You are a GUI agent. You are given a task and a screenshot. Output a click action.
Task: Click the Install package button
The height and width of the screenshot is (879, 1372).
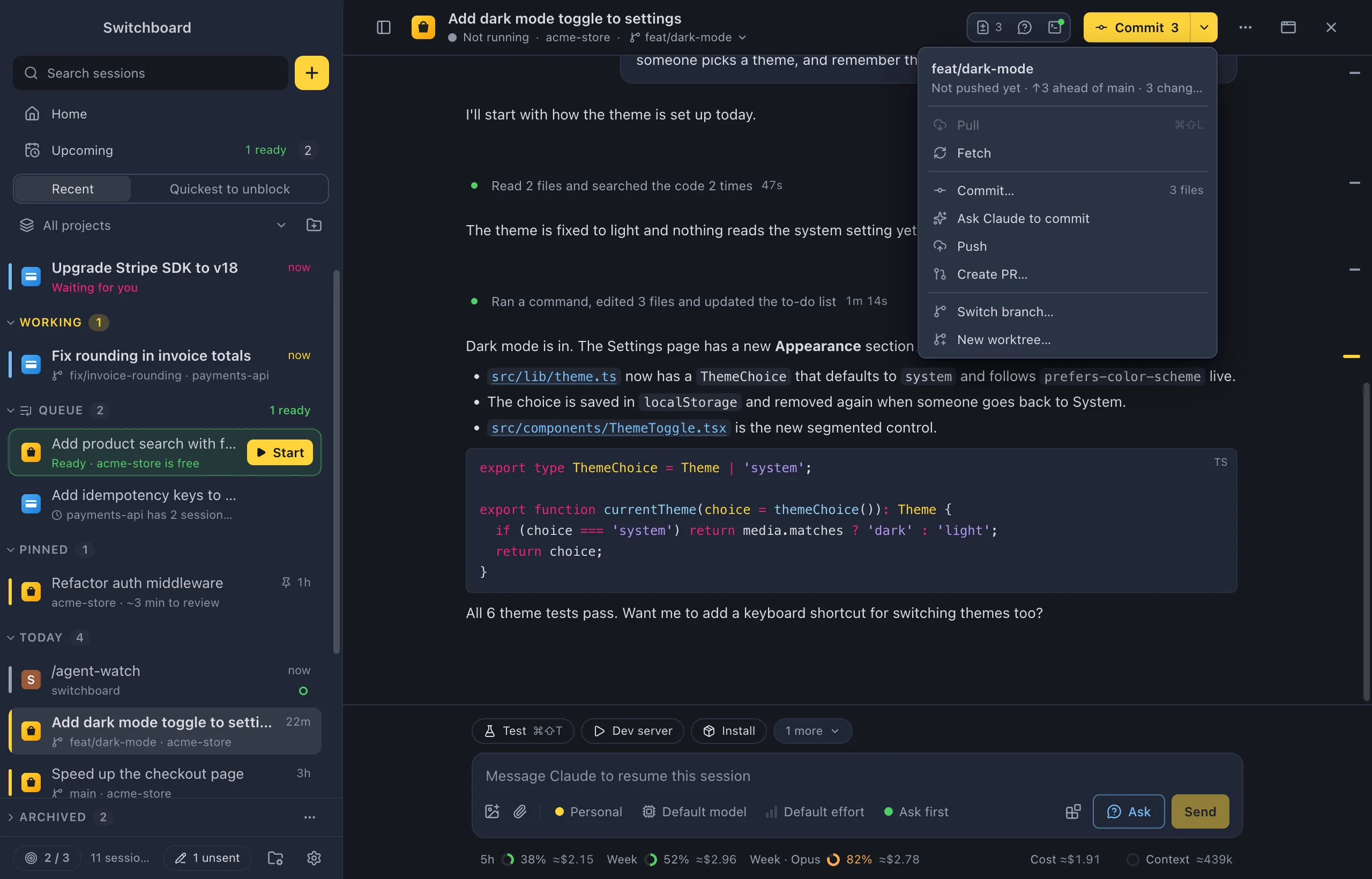click(x=728, y=731)
